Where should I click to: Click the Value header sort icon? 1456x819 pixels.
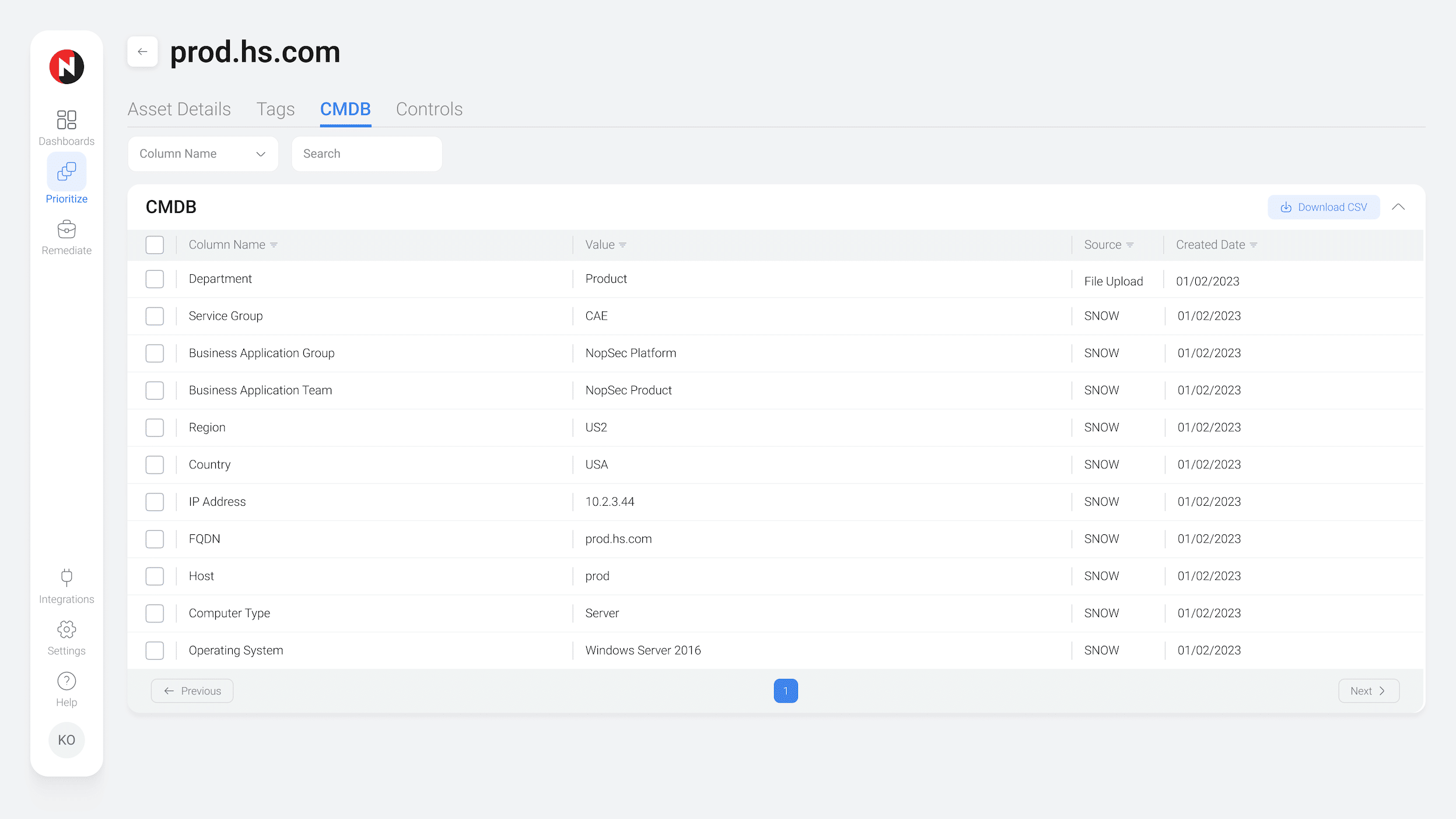pyautogui.click(x=622, y=245)
